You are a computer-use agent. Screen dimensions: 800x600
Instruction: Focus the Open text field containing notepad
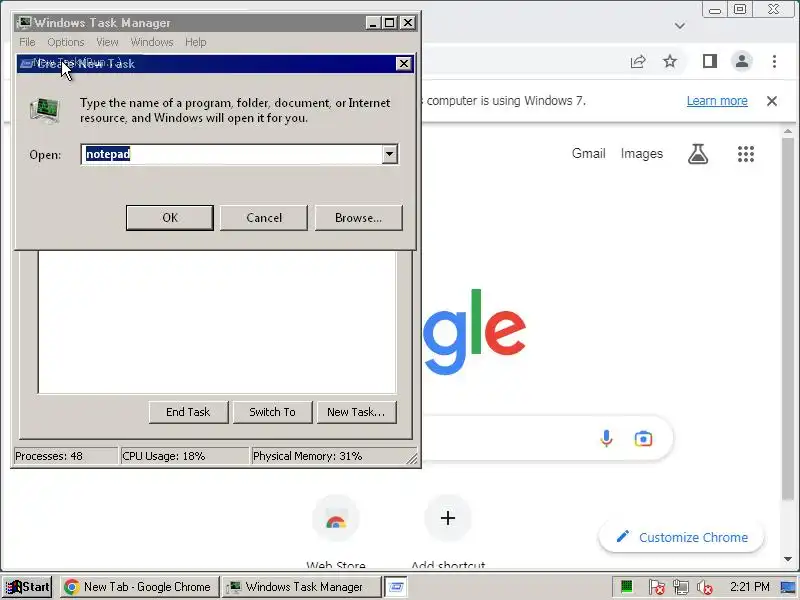coord(232,154)
